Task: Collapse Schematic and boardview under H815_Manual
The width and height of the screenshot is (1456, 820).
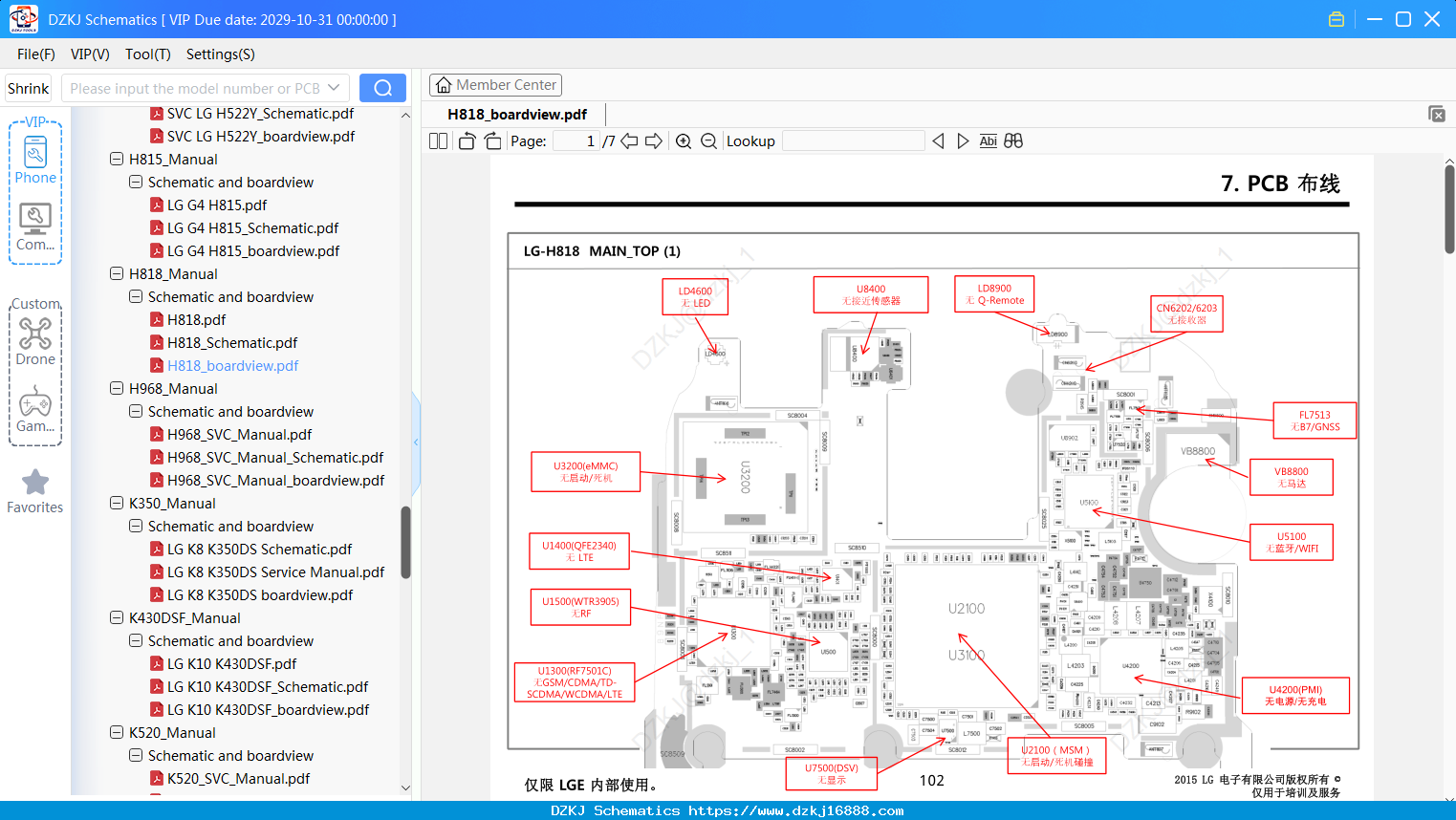Action: coord(136,182)
